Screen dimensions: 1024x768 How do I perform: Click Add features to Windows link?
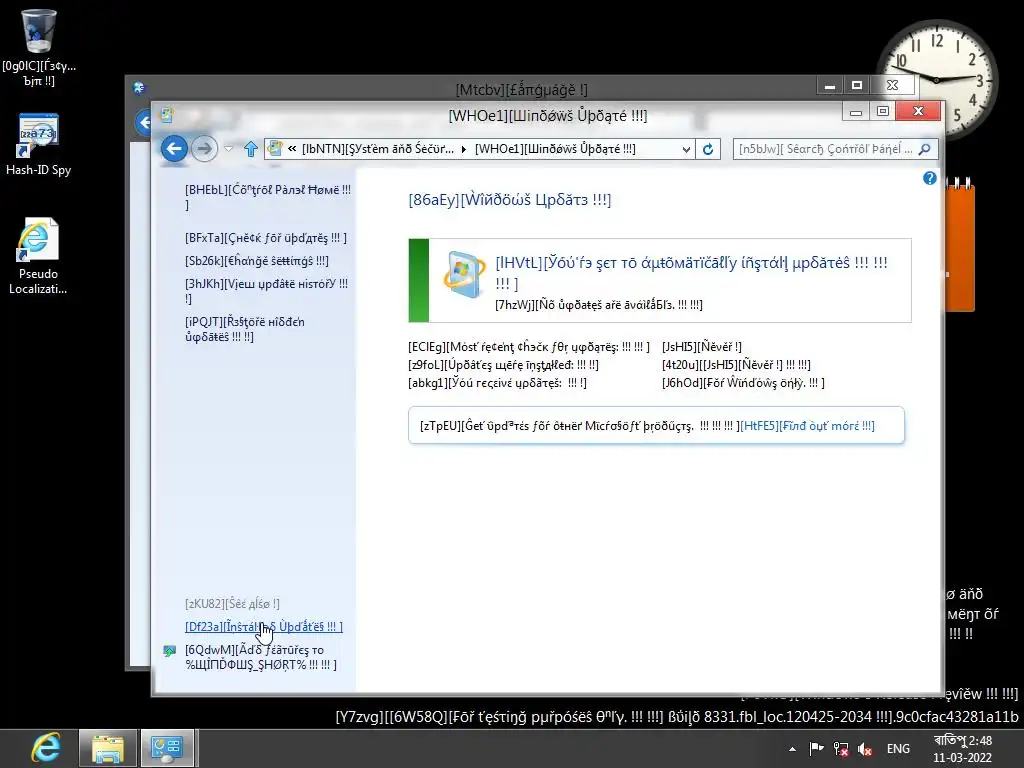[261, 657]
